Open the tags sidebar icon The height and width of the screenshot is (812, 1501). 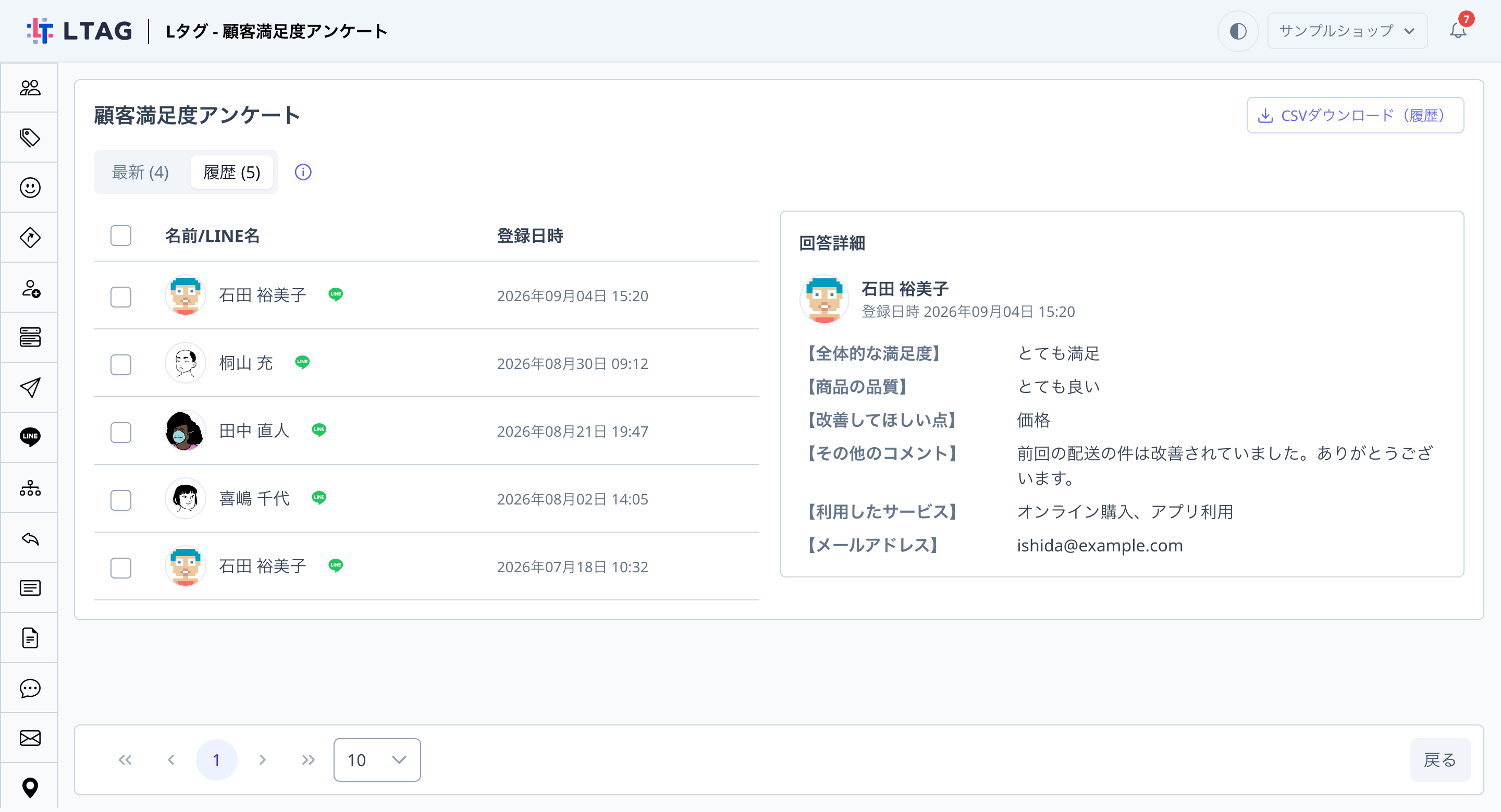tap(30, 138)
